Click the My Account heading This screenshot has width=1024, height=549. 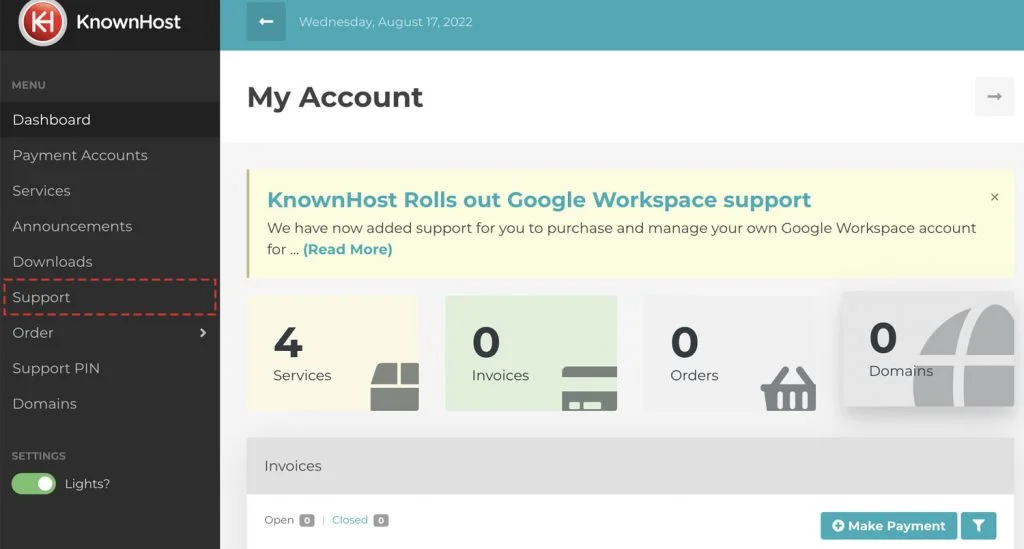coord(335,97)
